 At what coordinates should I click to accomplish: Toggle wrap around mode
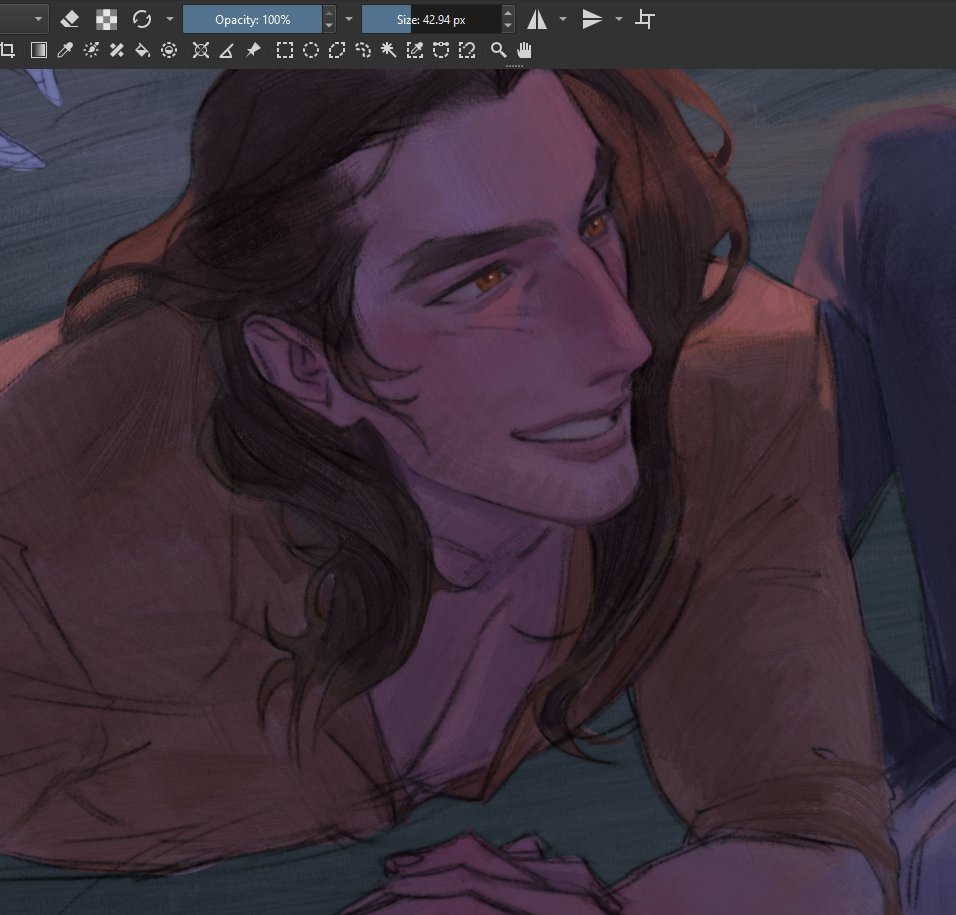pyautogui.click(x=644, y=20)
